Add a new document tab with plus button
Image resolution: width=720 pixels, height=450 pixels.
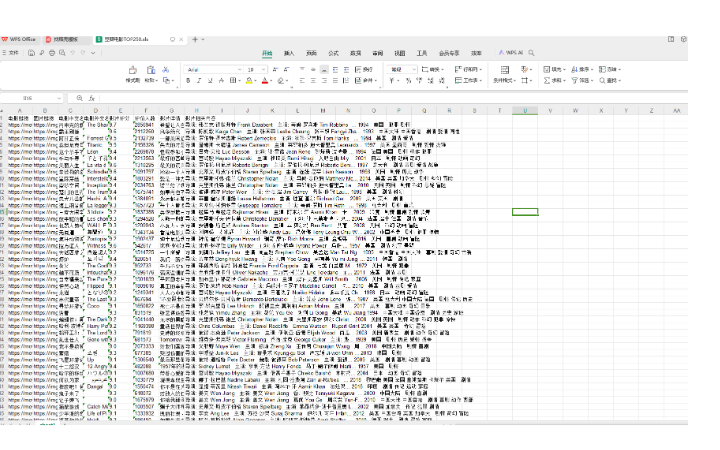click(195, 39)
